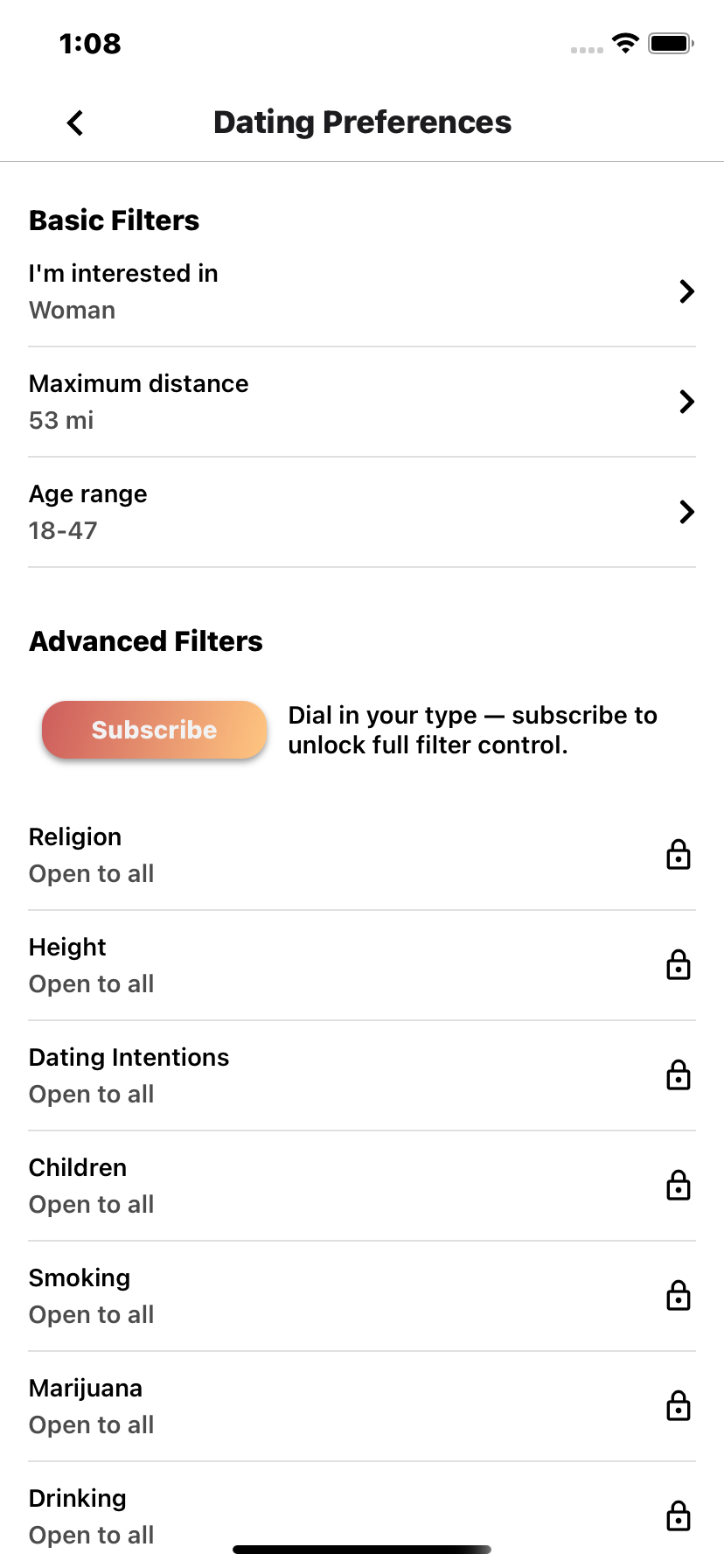Tap the lock icon beside Children

pyautogui.click(x=679, y=1186)
